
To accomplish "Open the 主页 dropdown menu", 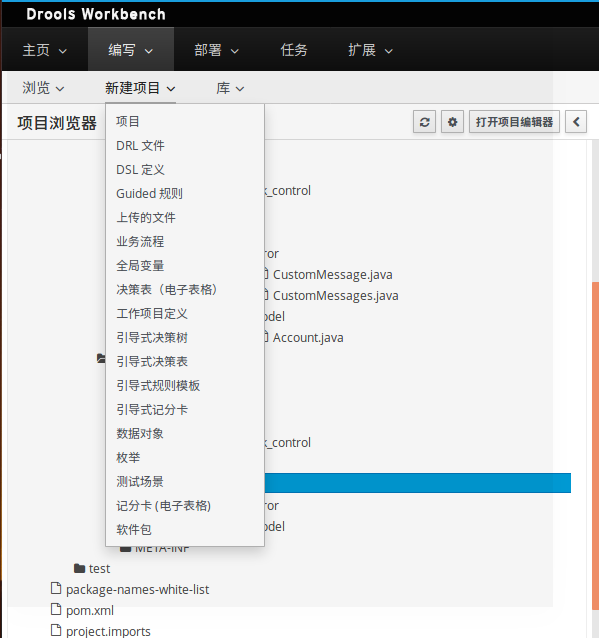I will (44, 50).
